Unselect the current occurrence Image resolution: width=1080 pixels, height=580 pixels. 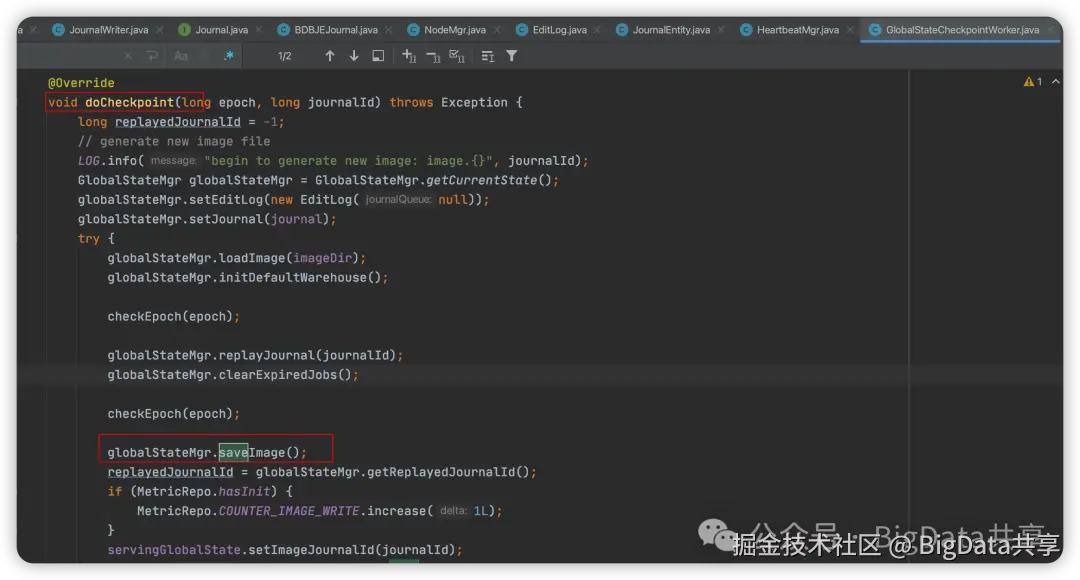(433, 56)
